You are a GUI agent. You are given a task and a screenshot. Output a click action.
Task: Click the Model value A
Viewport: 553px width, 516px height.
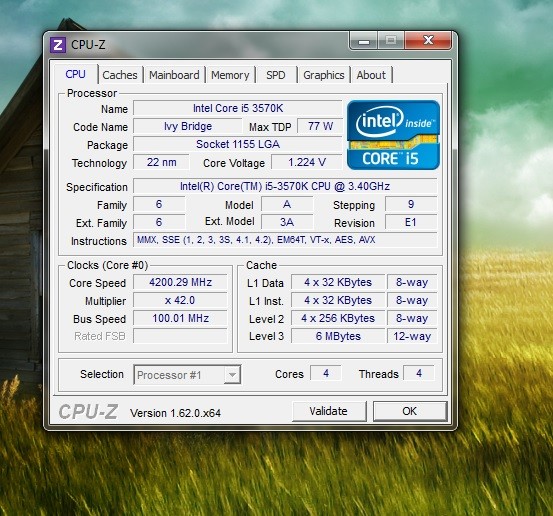point(287,204)
